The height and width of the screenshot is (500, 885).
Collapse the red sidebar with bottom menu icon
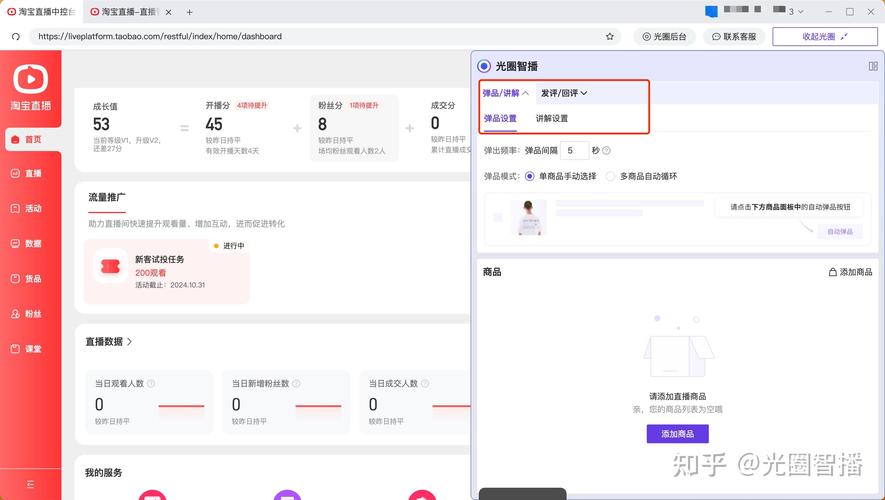(30, 484)
